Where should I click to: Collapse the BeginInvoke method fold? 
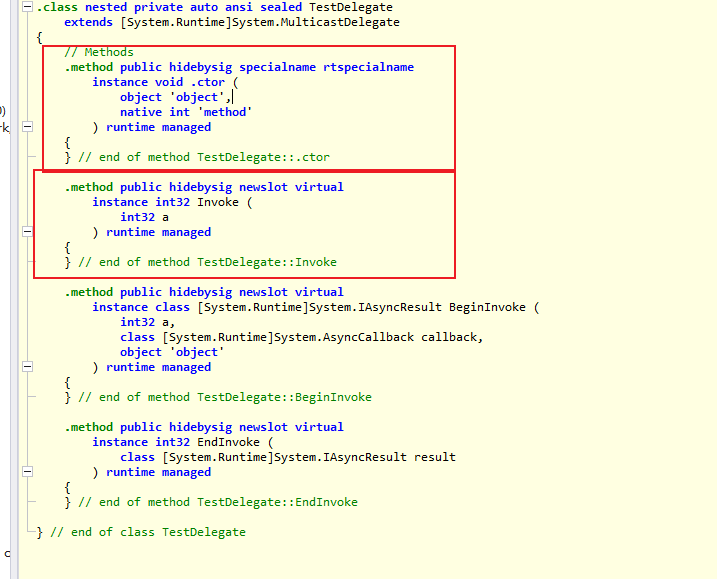(27, 367)
